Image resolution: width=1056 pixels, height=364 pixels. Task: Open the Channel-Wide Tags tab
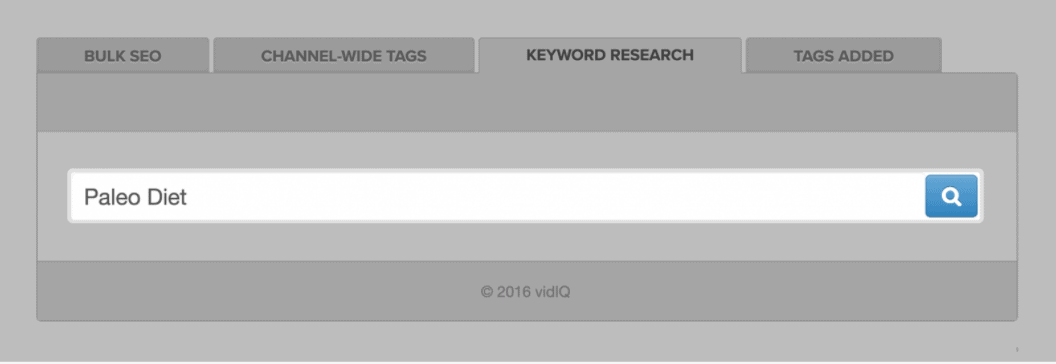click(343, 55)
